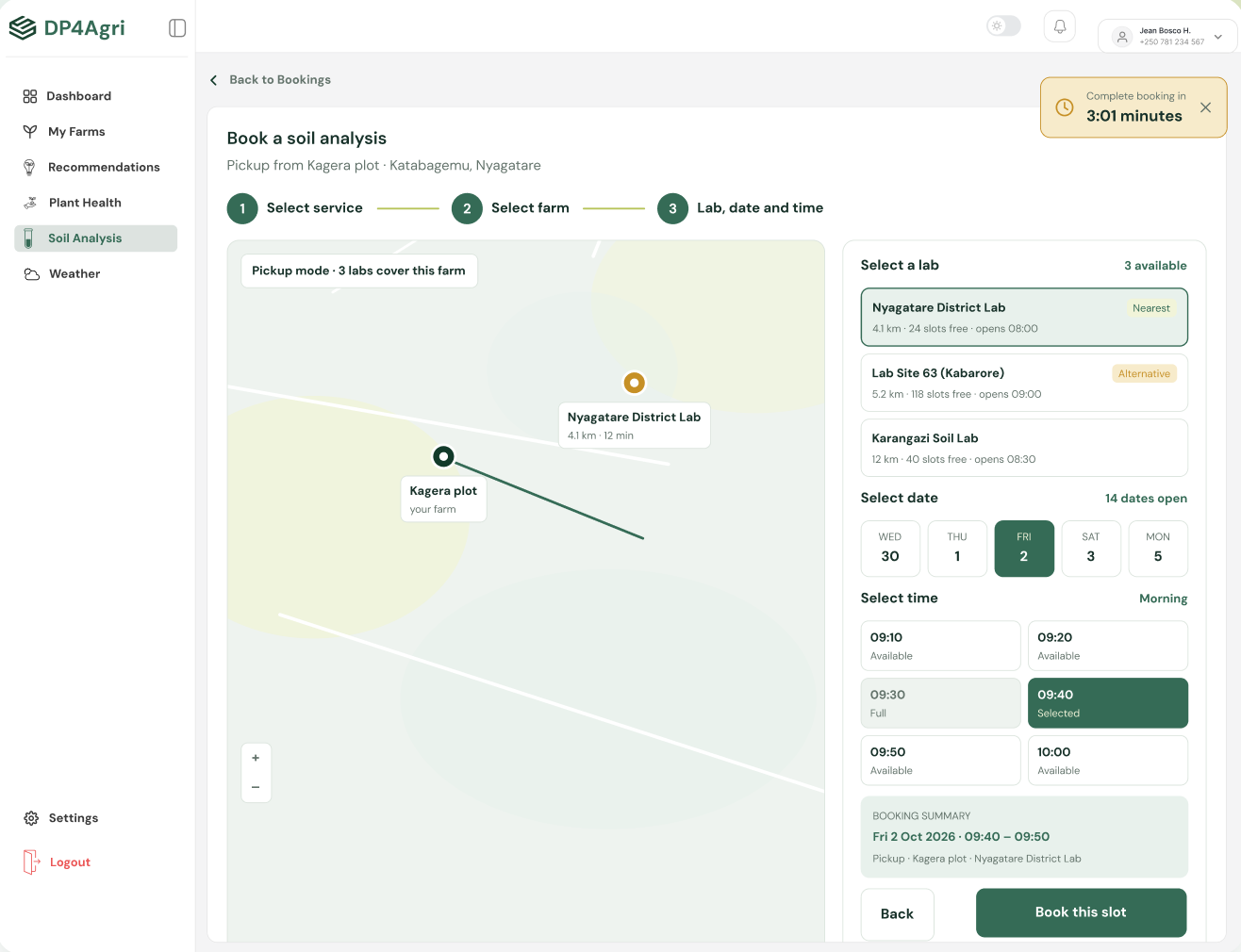Viewport: 1241px width, 952px height.
Task: Click the Back button
Action: 898,913
